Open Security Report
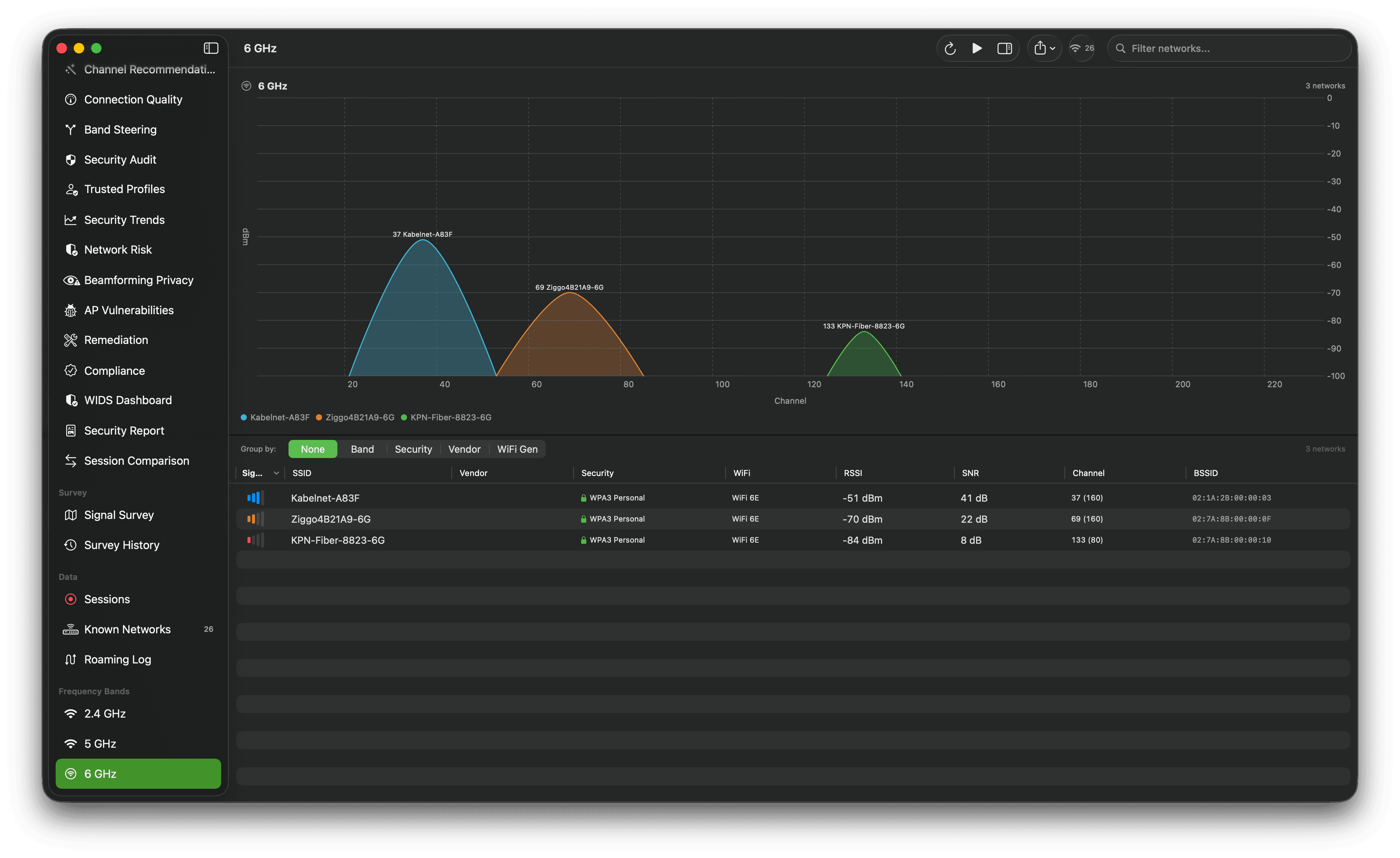 (x=139, y=431)
